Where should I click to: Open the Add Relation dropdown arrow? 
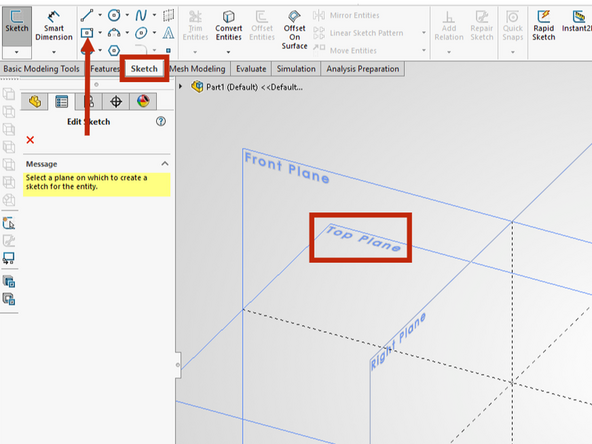point(449,52)
